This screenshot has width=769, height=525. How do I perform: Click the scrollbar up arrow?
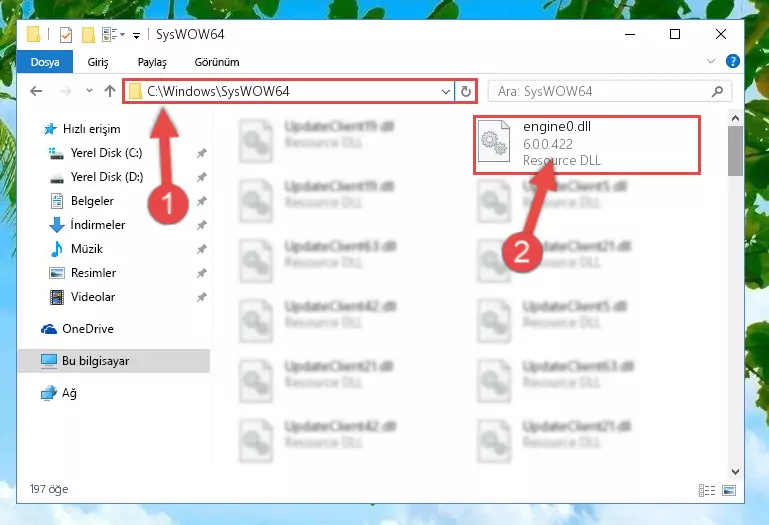735,118
